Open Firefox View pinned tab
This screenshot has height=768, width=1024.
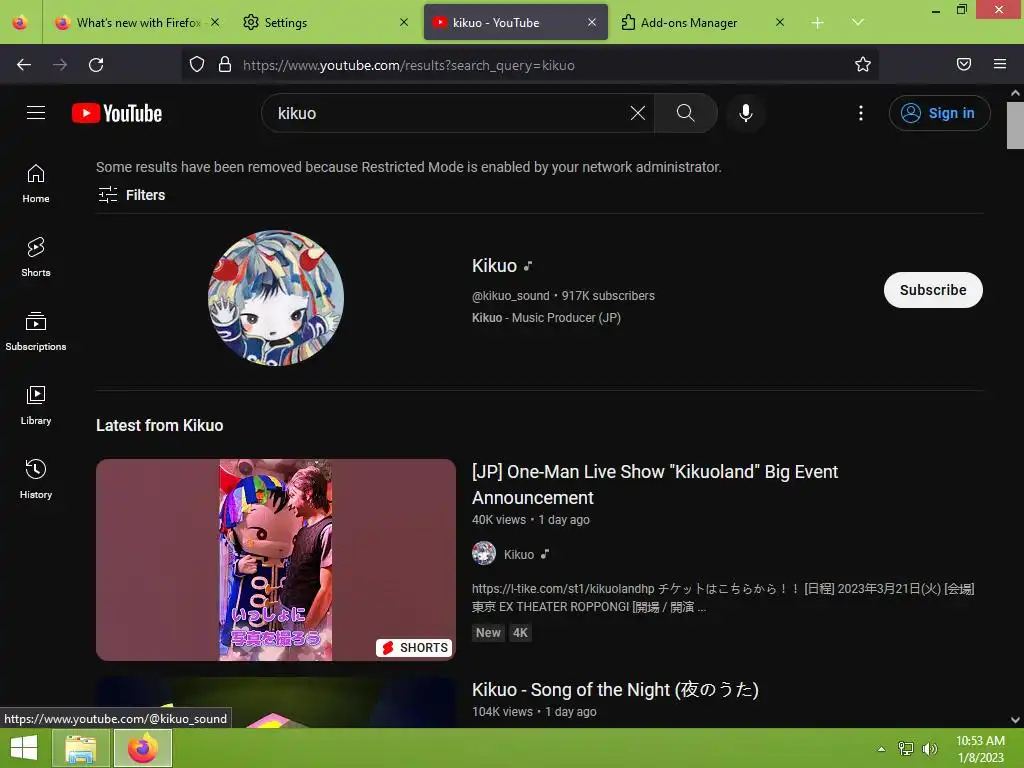20,22
